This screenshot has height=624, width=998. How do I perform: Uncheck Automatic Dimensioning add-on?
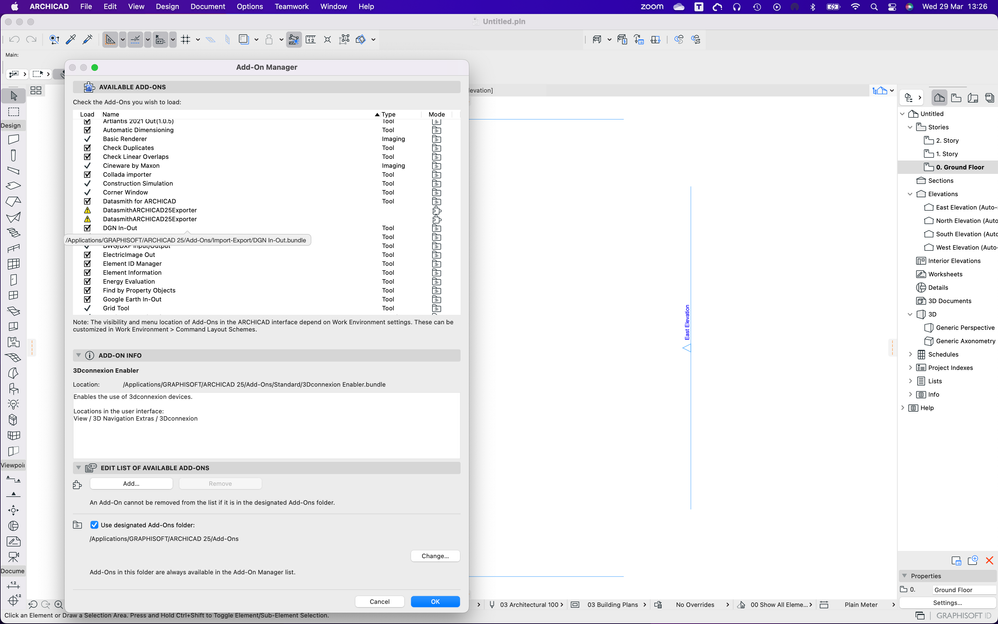(x=87, y=130)
